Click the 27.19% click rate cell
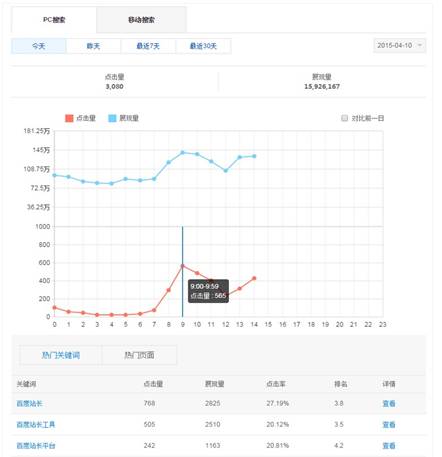This screenshot has width=442, height=457. [277, 403]
